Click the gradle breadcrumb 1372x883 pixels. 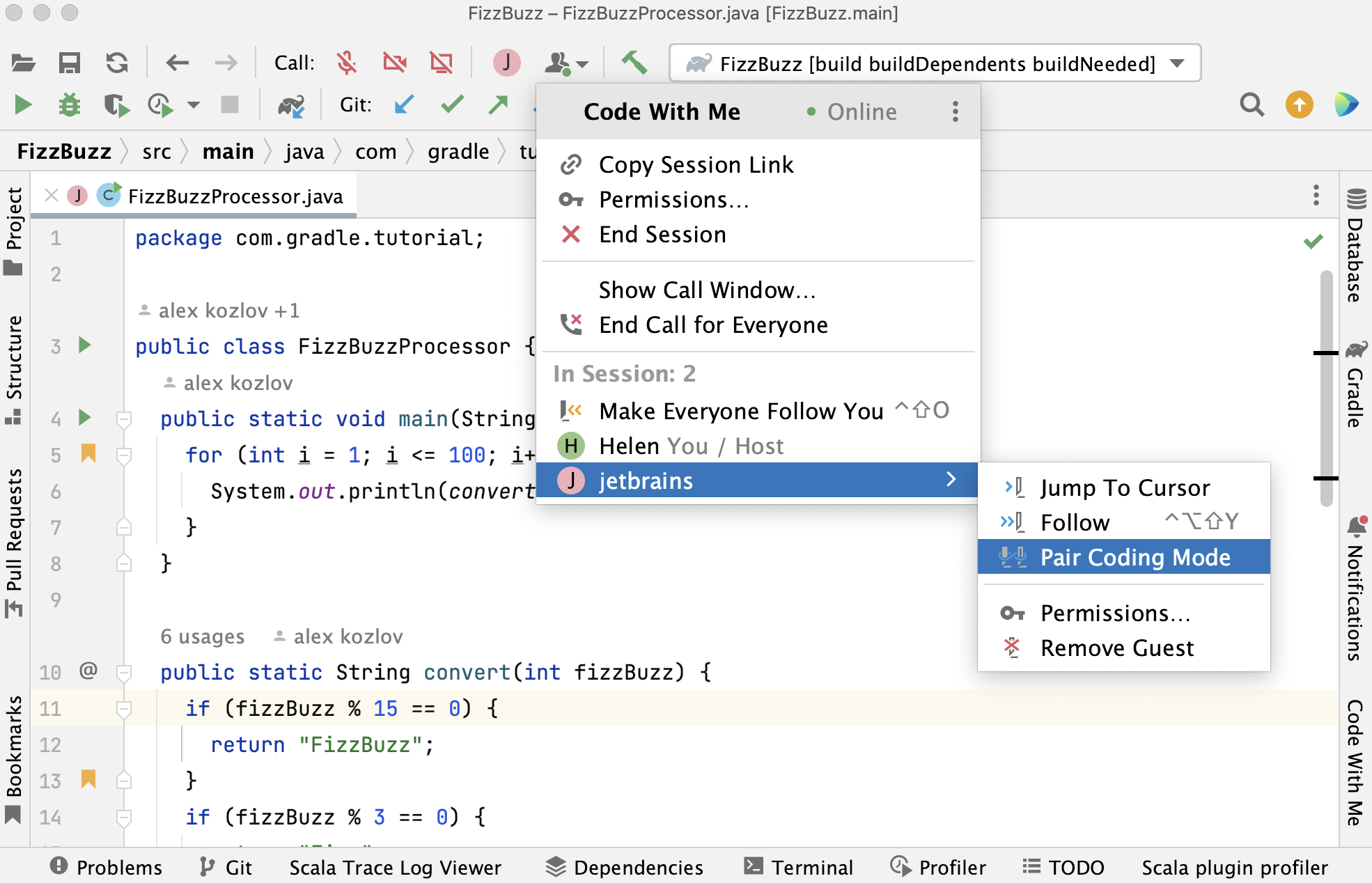(x=458, y=151)
